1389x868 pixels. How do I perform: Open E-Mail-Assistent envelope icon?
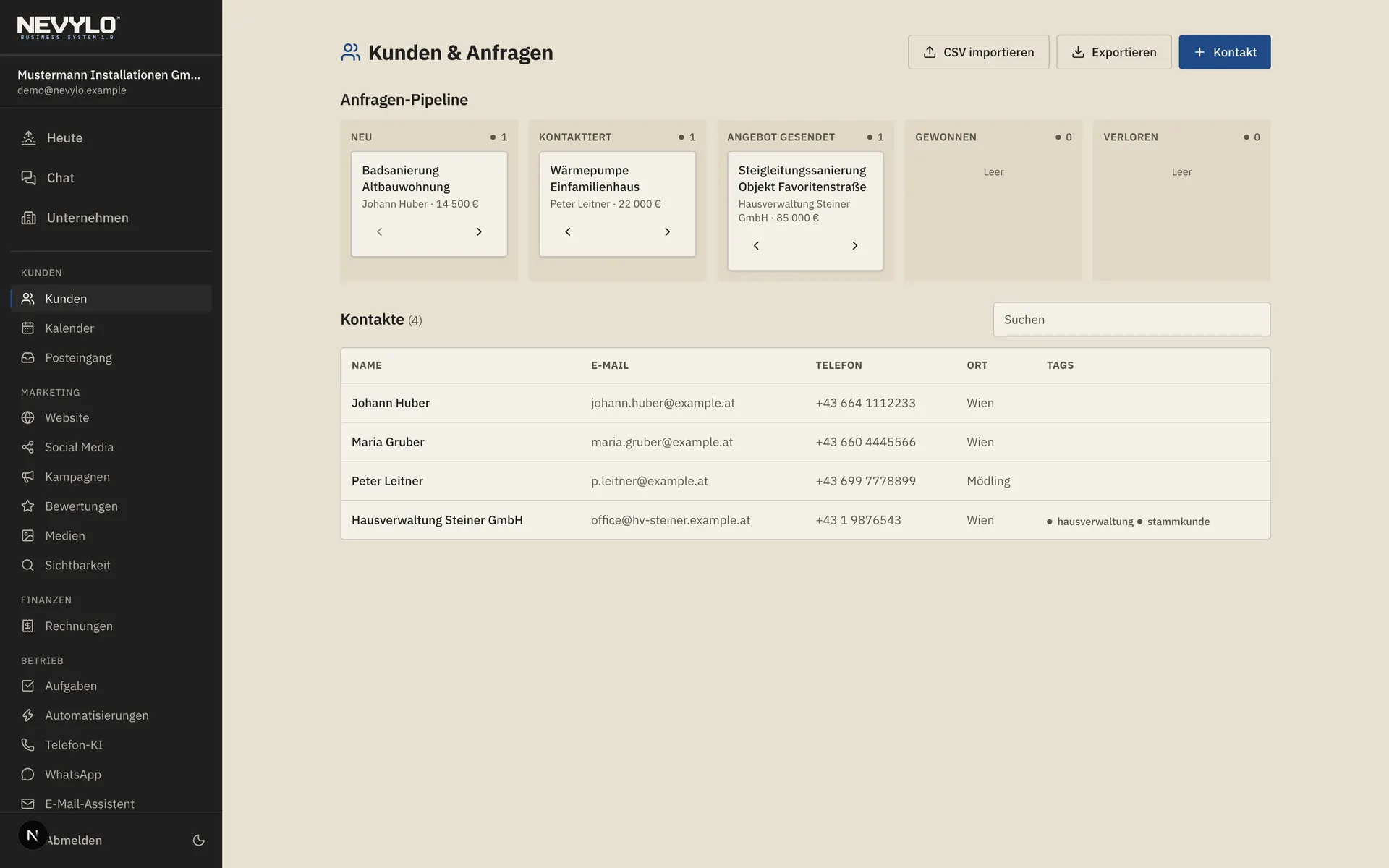coord(28,804)
